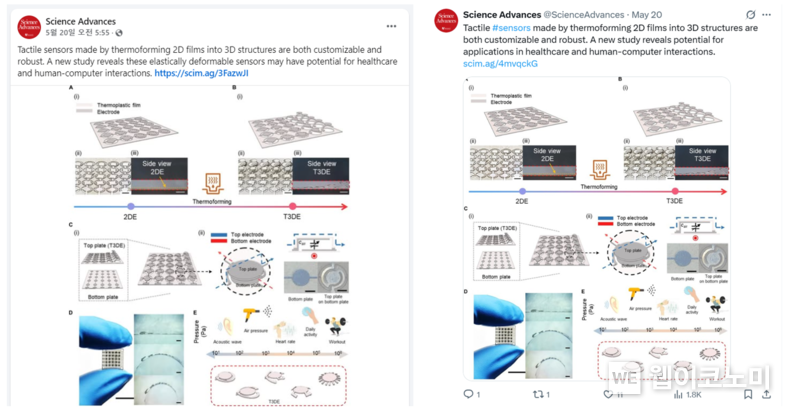
Task: Click the reply speech-bubble icon
Action: tap(469, 394)
